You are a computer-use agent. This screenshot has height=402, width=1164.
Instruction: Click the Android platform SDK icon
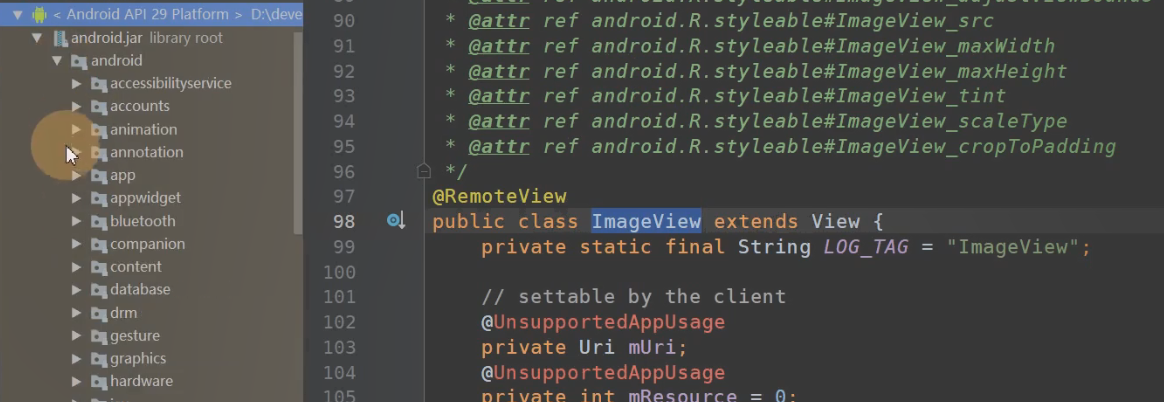tap(39, 14)
